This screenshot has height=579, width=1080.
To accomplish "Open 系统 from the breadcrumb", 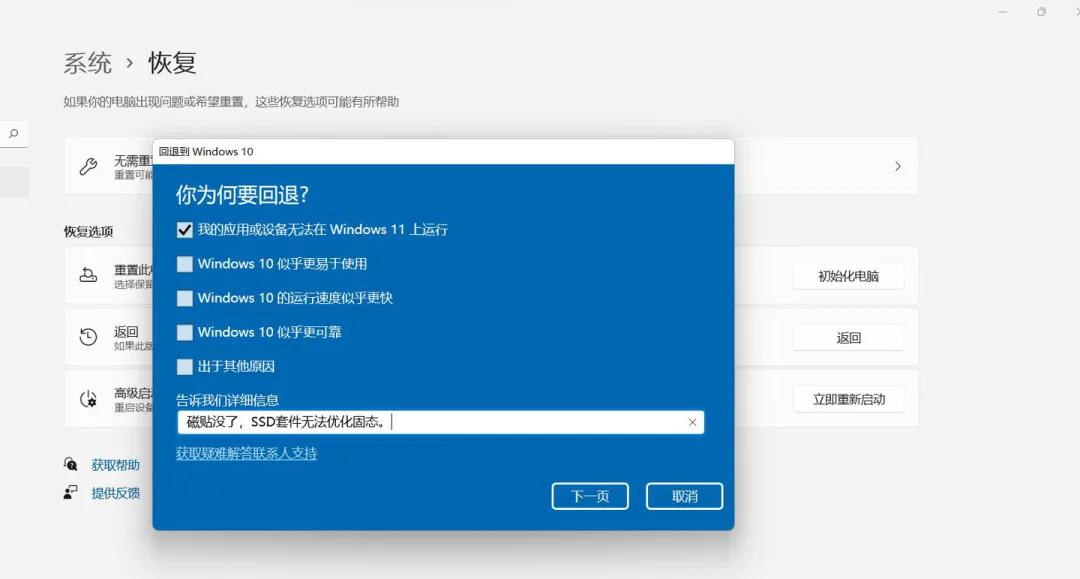I will click(88, 62).
